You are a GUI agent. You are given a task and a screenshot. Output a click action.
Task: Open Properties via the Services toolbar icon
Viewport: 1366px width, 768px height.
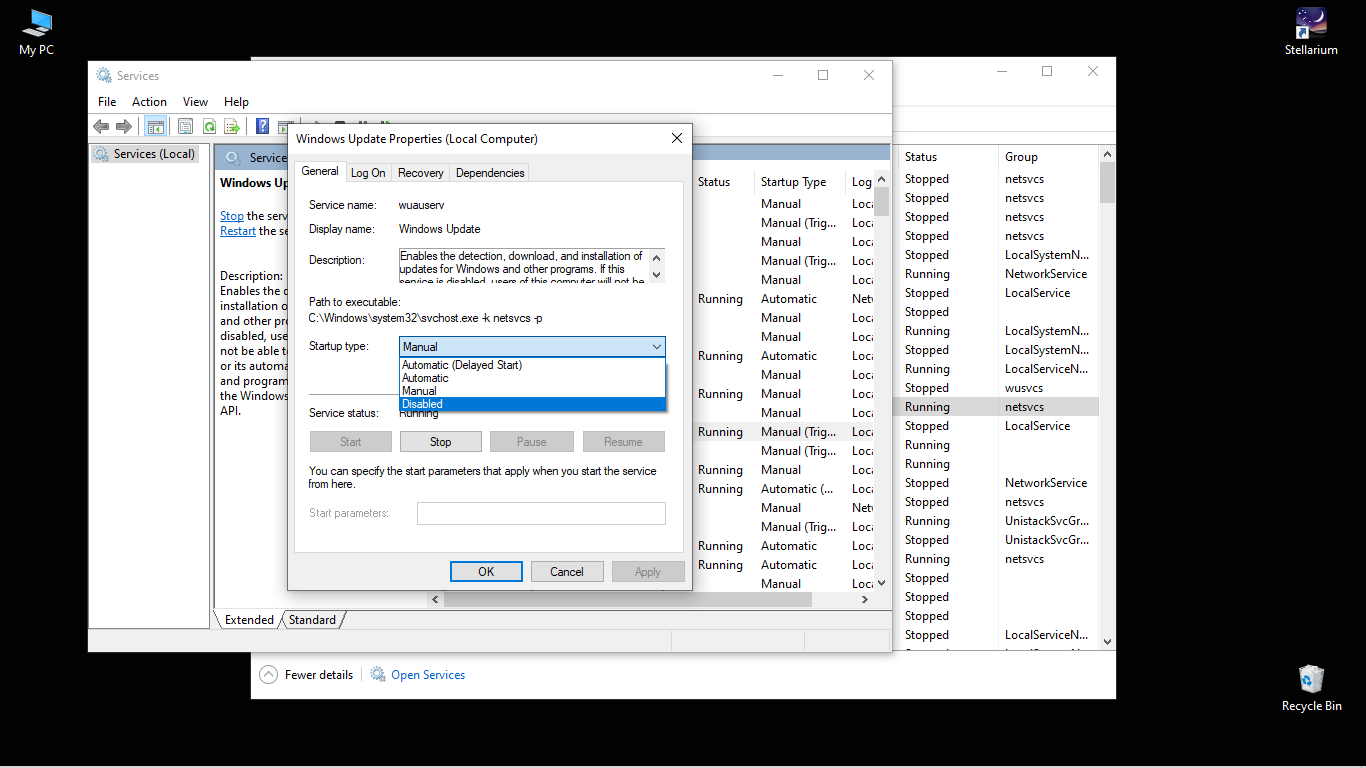coord(185,126)
